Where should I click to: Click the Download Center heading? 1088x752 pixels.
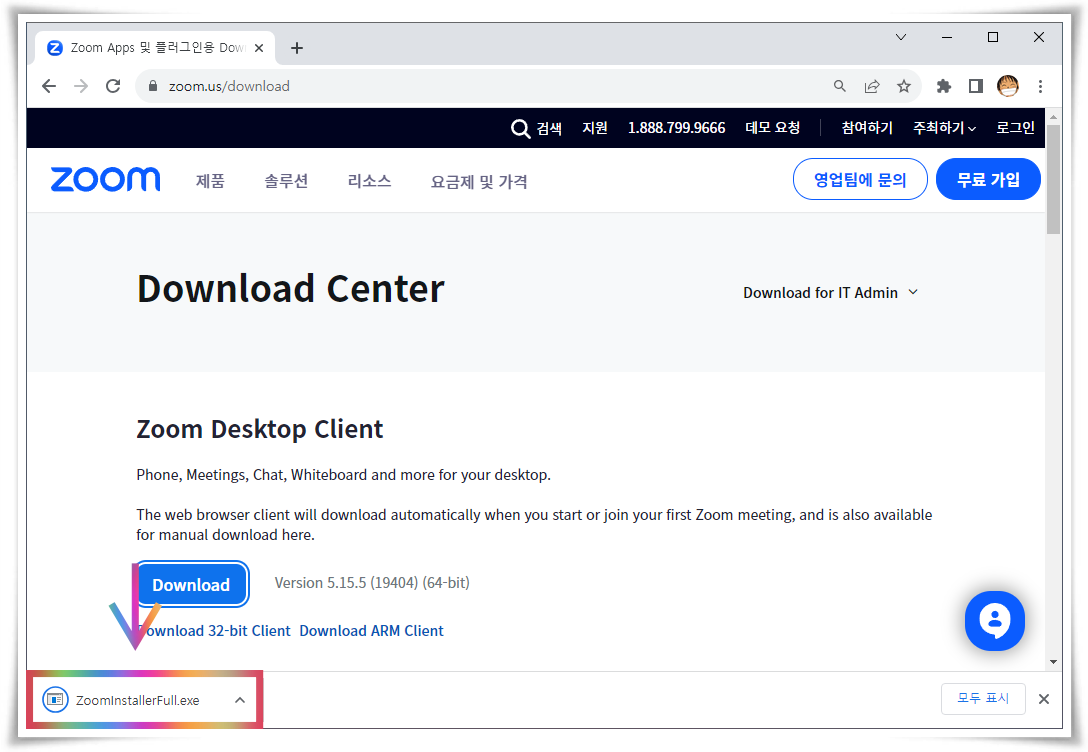(x=291, y=289)
